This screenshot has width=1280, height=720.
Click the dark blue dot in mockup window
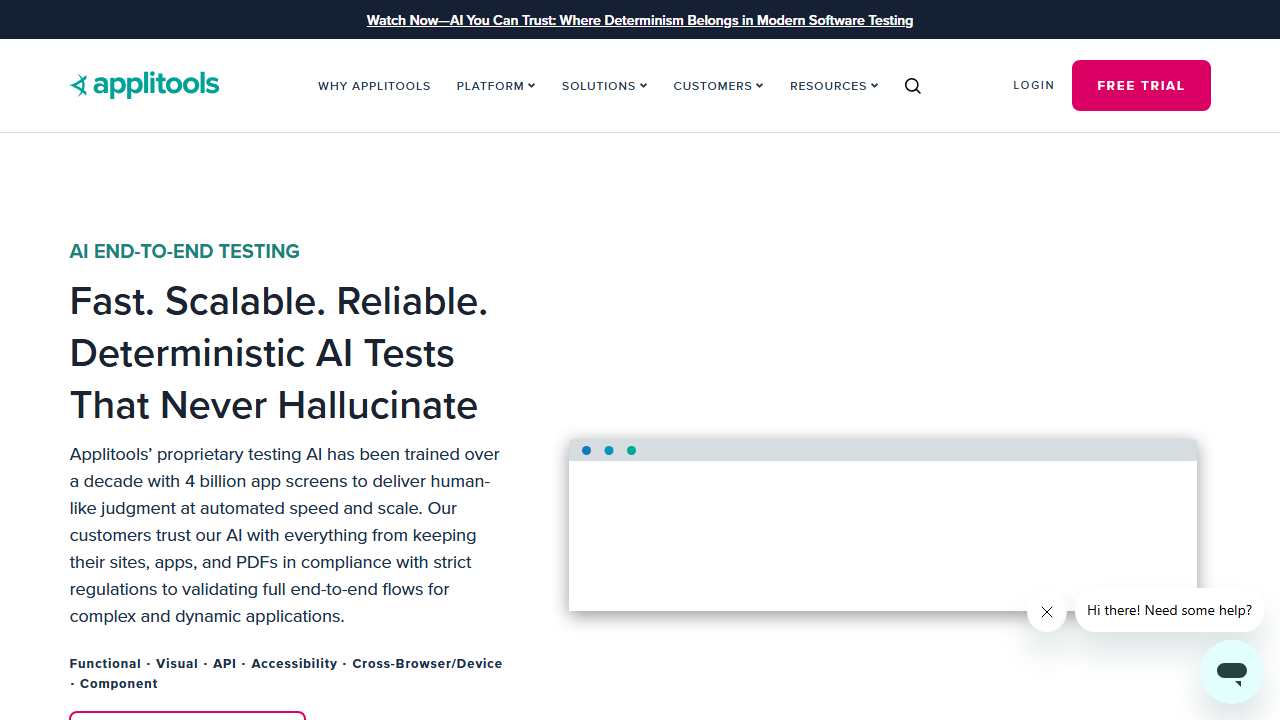[586, 451]
